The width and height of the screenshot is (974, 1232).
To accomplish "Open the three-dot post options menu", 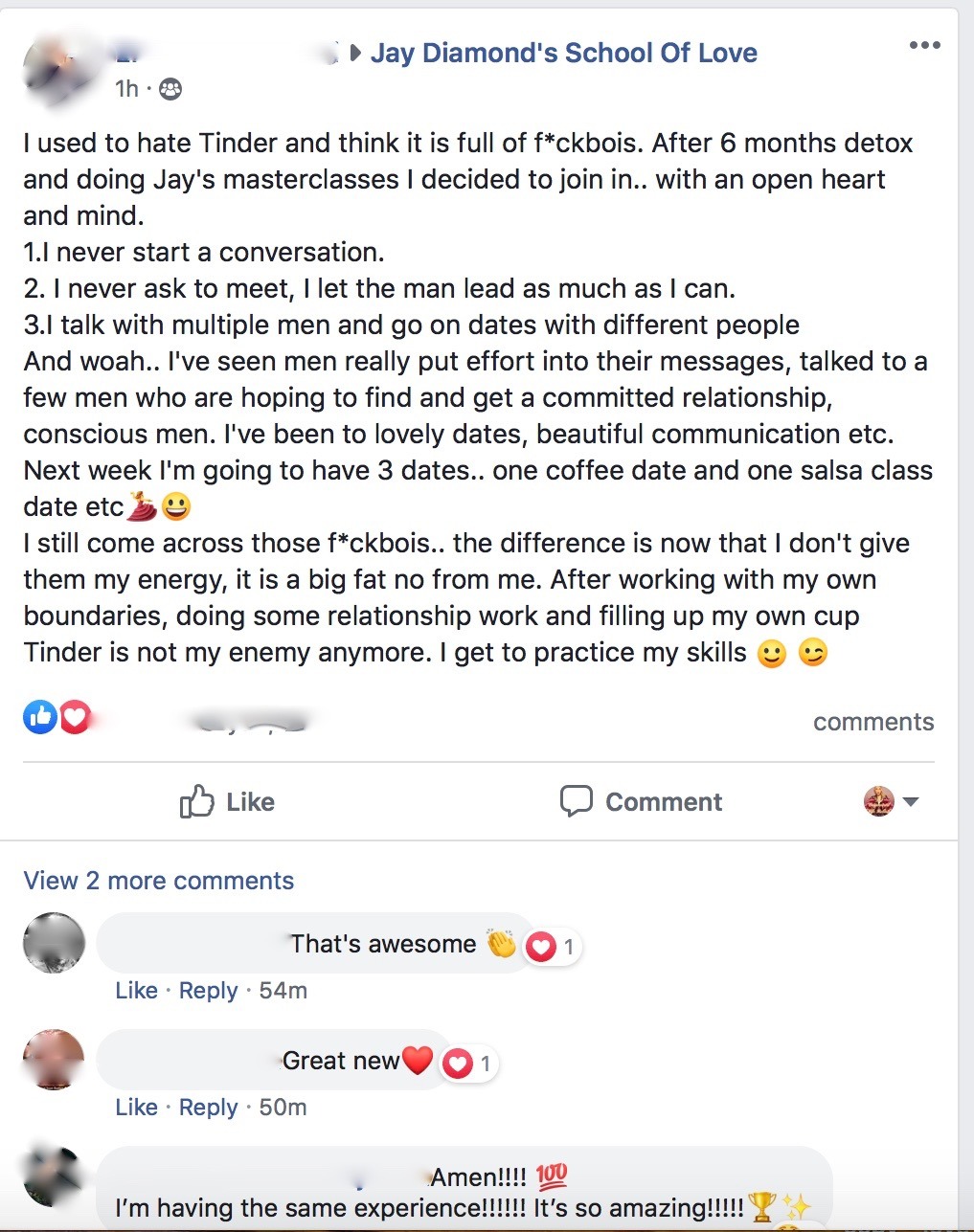I will tap(924, 46).
